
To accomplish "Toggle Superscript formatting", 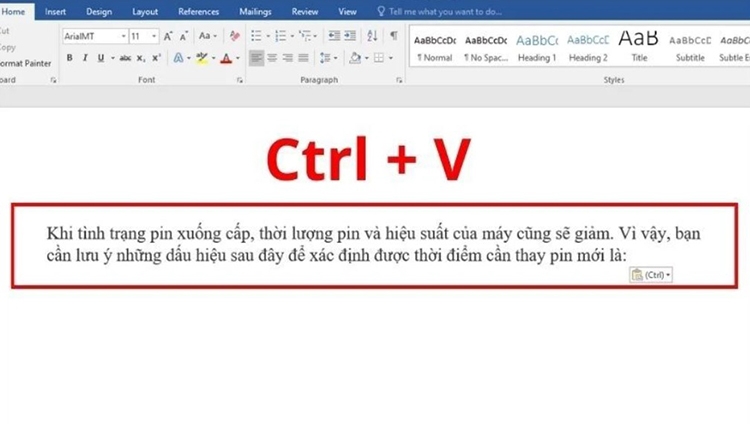I will coord(156,58).
